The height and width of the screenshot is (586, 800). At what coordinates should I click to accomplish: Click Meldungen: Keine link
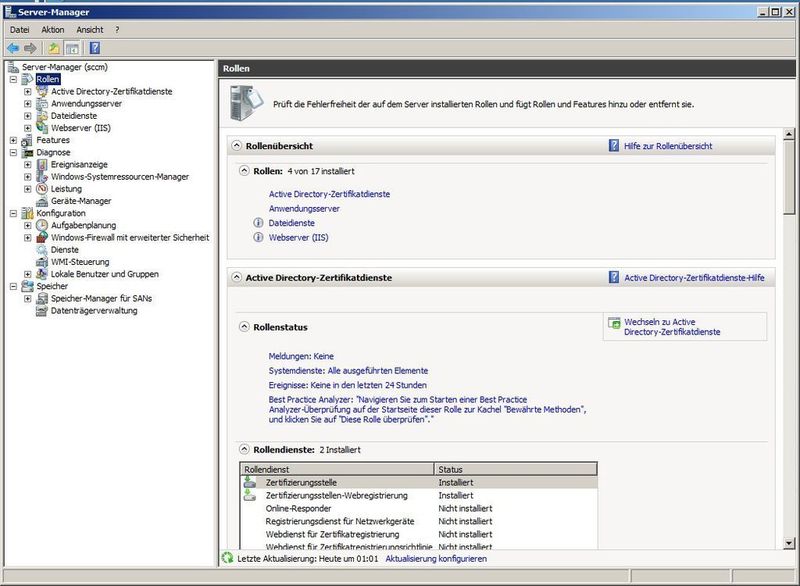point(301,356)
